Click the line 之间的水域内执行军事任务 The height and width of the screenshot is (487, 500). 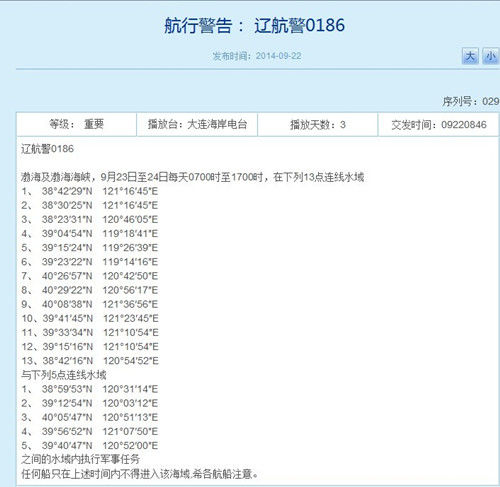[x=80, y=459]
